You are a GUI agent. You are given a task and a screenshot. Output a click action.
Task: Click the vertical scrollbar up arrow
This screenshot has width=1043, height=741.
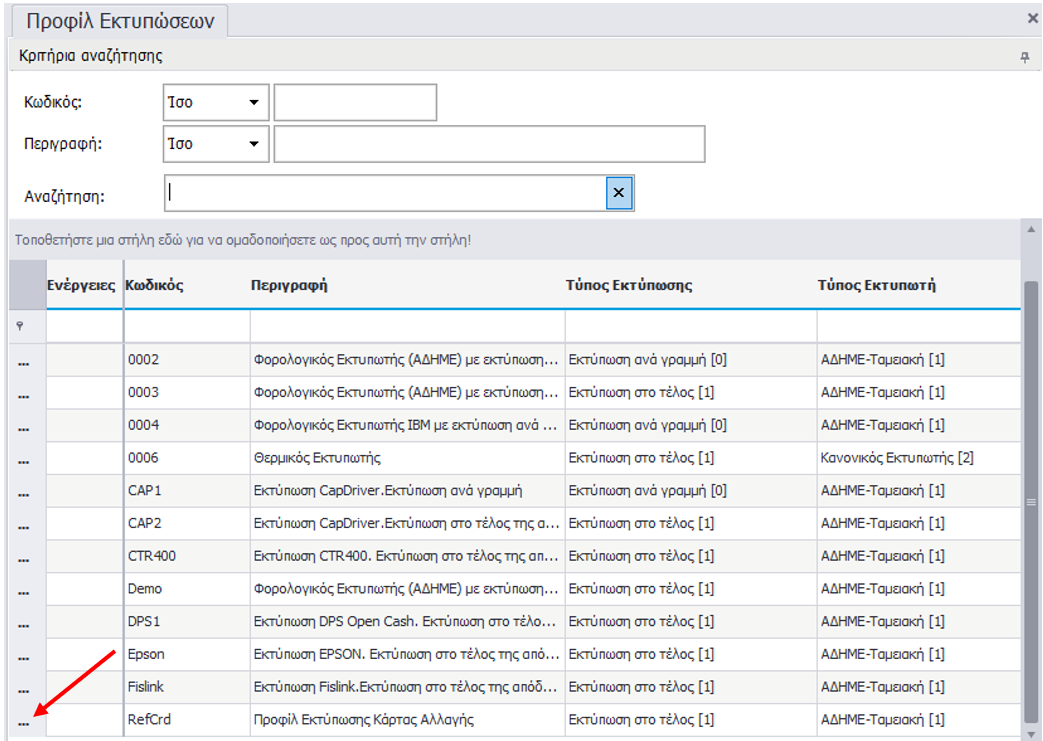click(1032, 229)
